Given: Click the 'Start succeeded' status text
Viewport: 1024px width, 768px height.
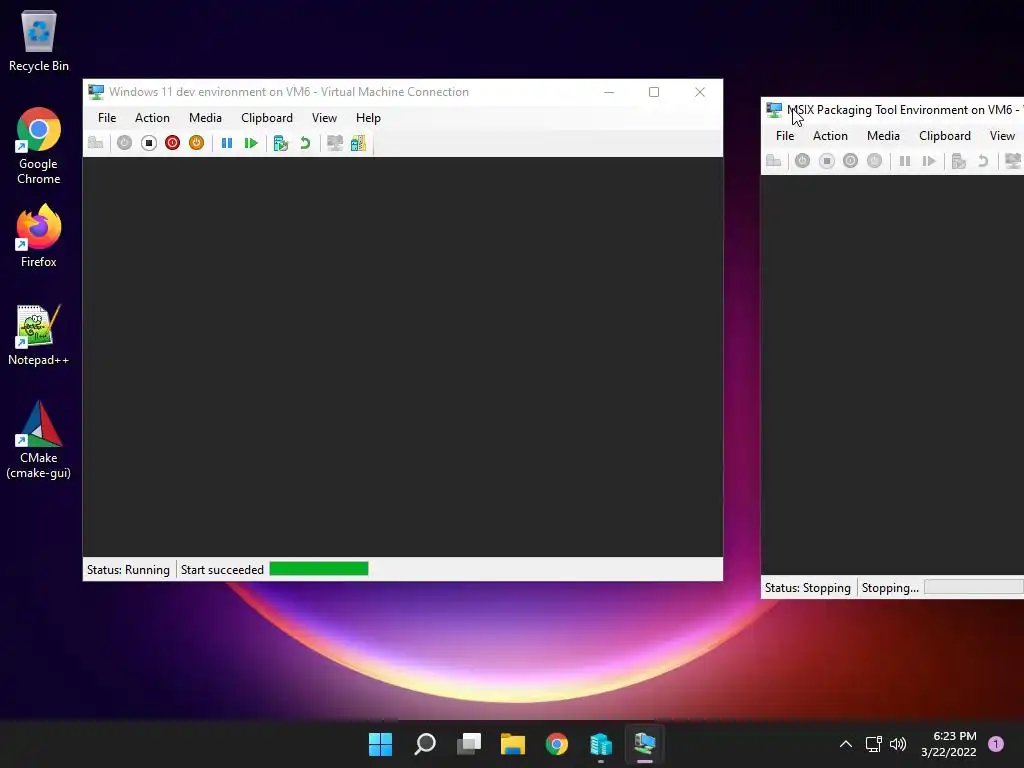Looking at the screenshot, I should [x=222, y=569].
